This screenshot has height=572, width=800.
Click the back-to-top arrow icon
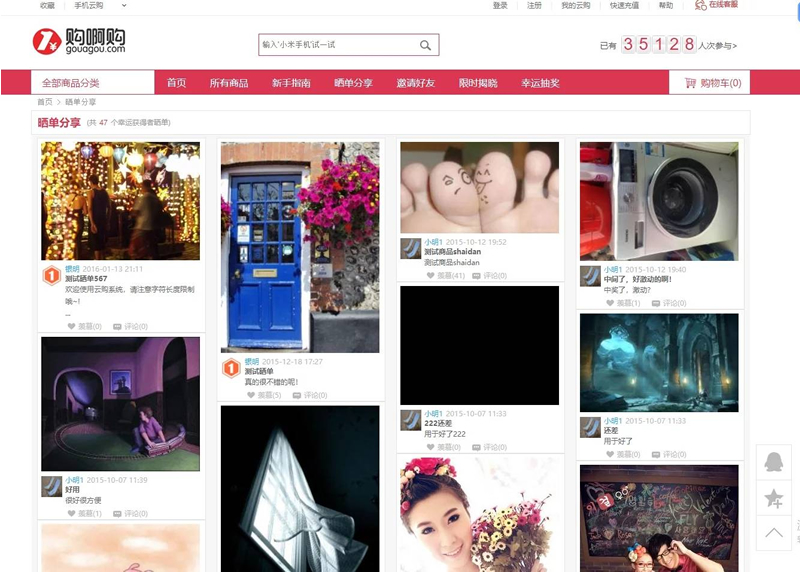pos(773,533)
